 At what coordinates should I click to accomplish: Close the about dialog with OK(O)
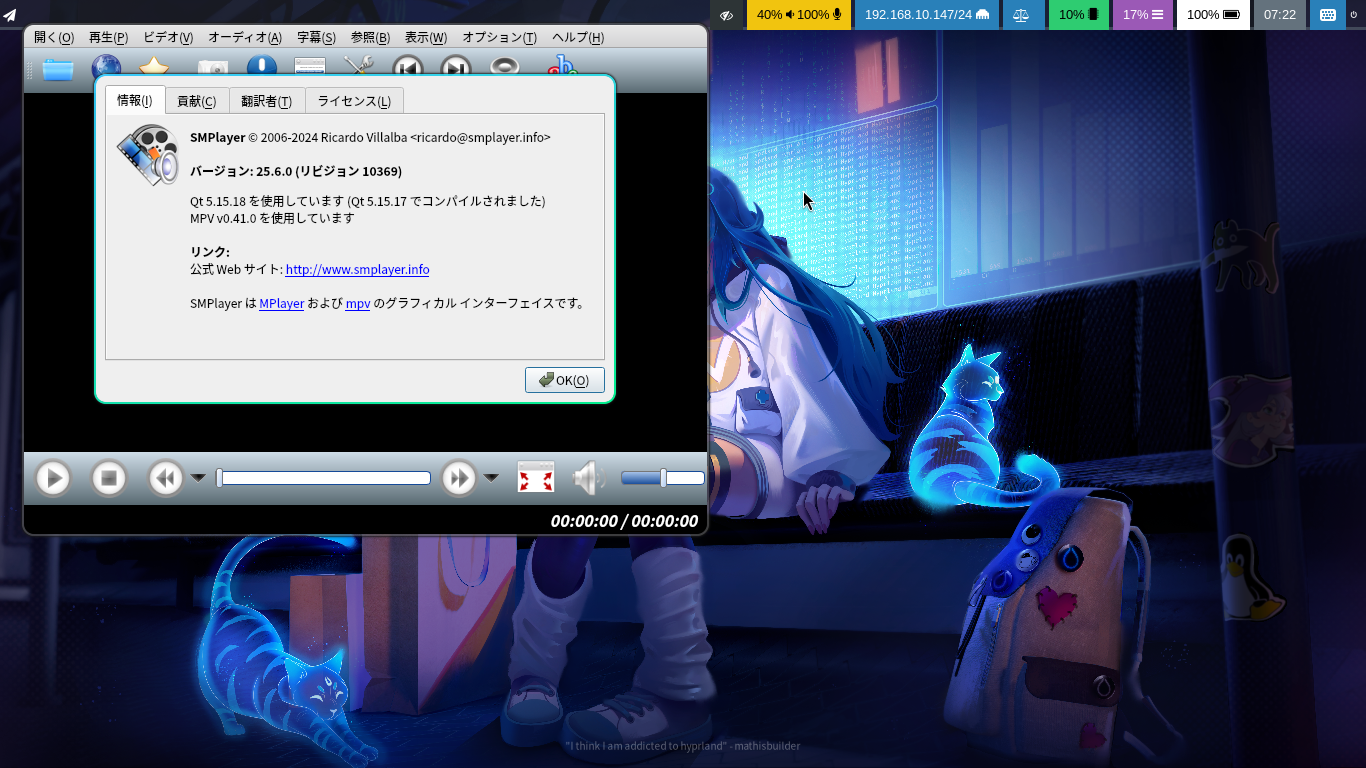pyautogui.click(x=565, y=380)
